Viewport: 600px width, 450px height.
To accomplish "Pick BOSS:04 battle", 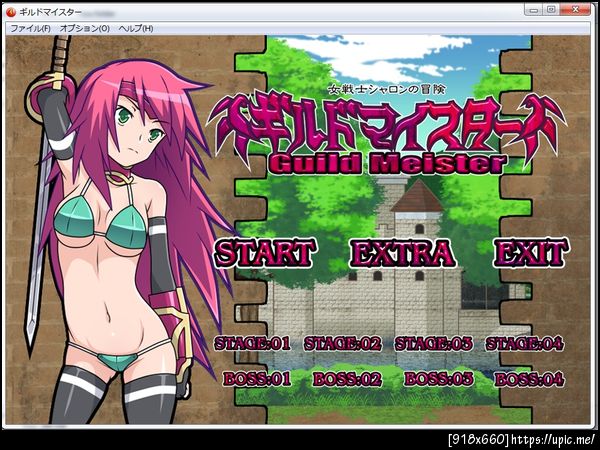I will tap(529, 379).
